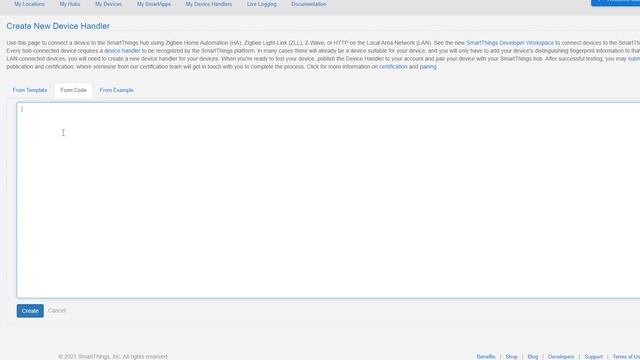Go to My Hubs page

click(70, 4)
